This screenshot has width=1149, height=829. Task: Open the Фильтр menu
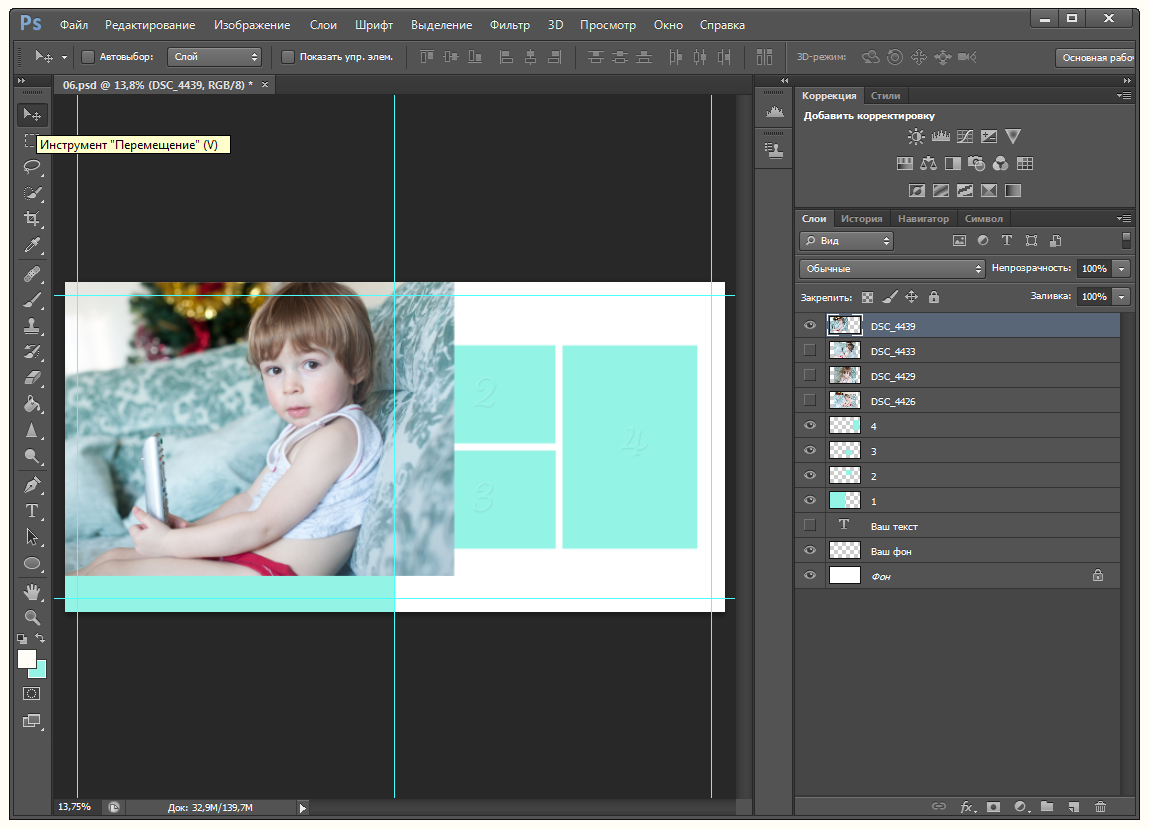[x=509, y=24]
